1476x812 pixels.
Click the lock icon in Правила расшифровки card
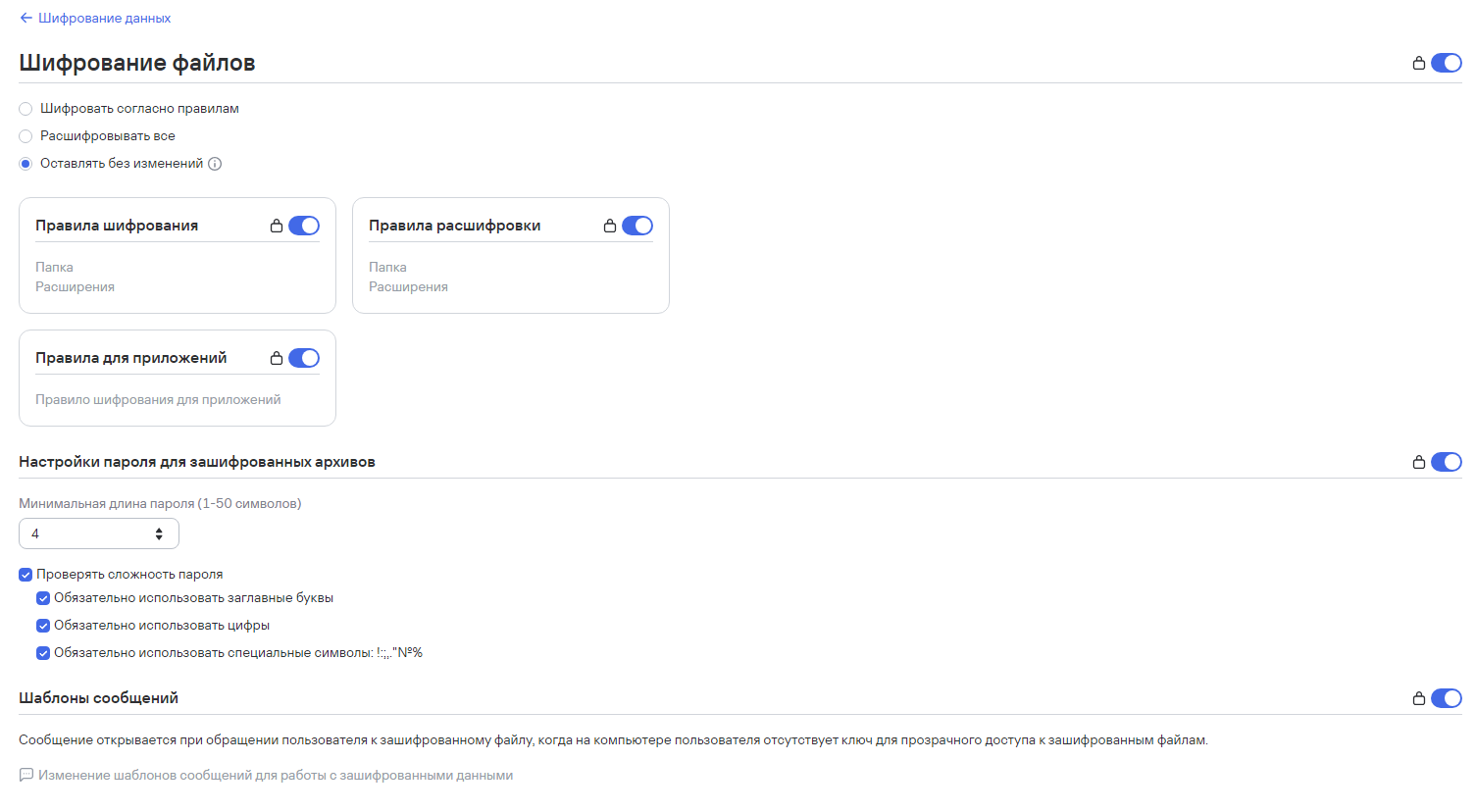[x=610, y=226]
